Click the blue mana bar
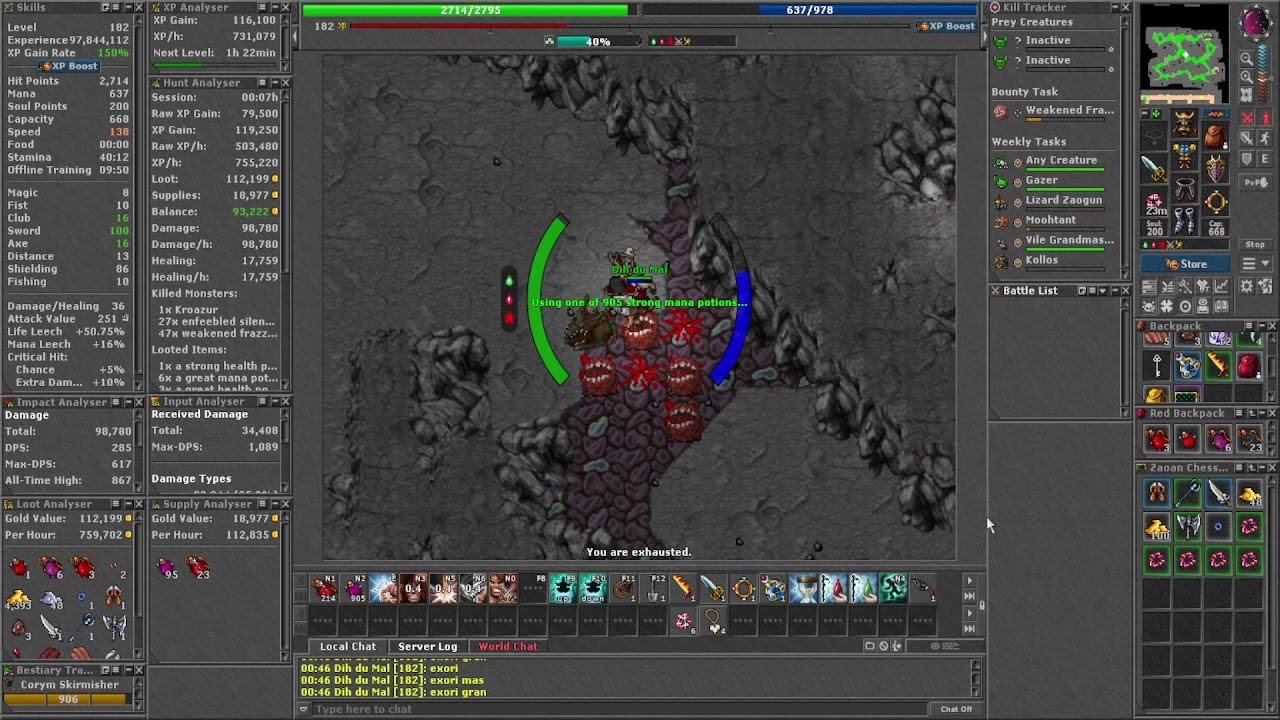This screenshot has width=1280, height=720. point(810,10)
